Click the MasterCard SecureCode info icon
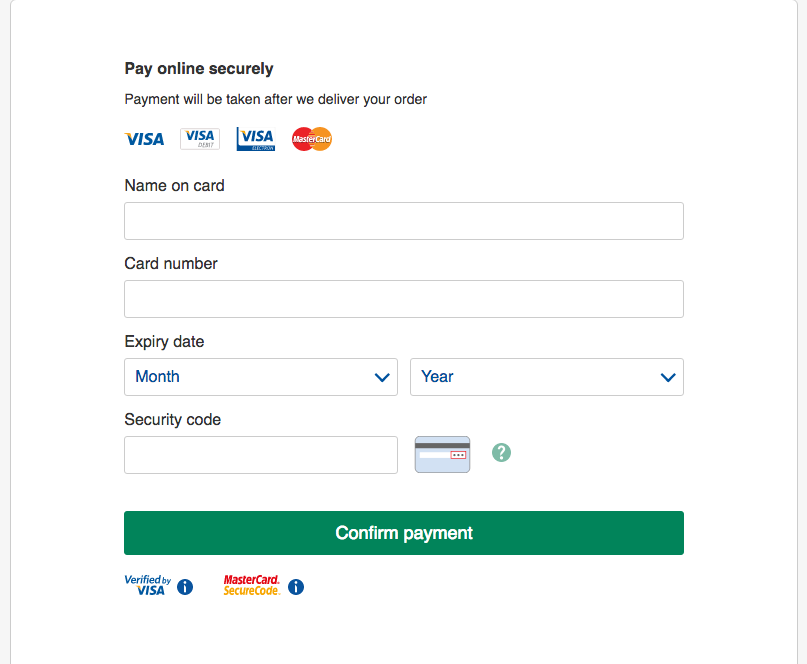 (296, 587)
